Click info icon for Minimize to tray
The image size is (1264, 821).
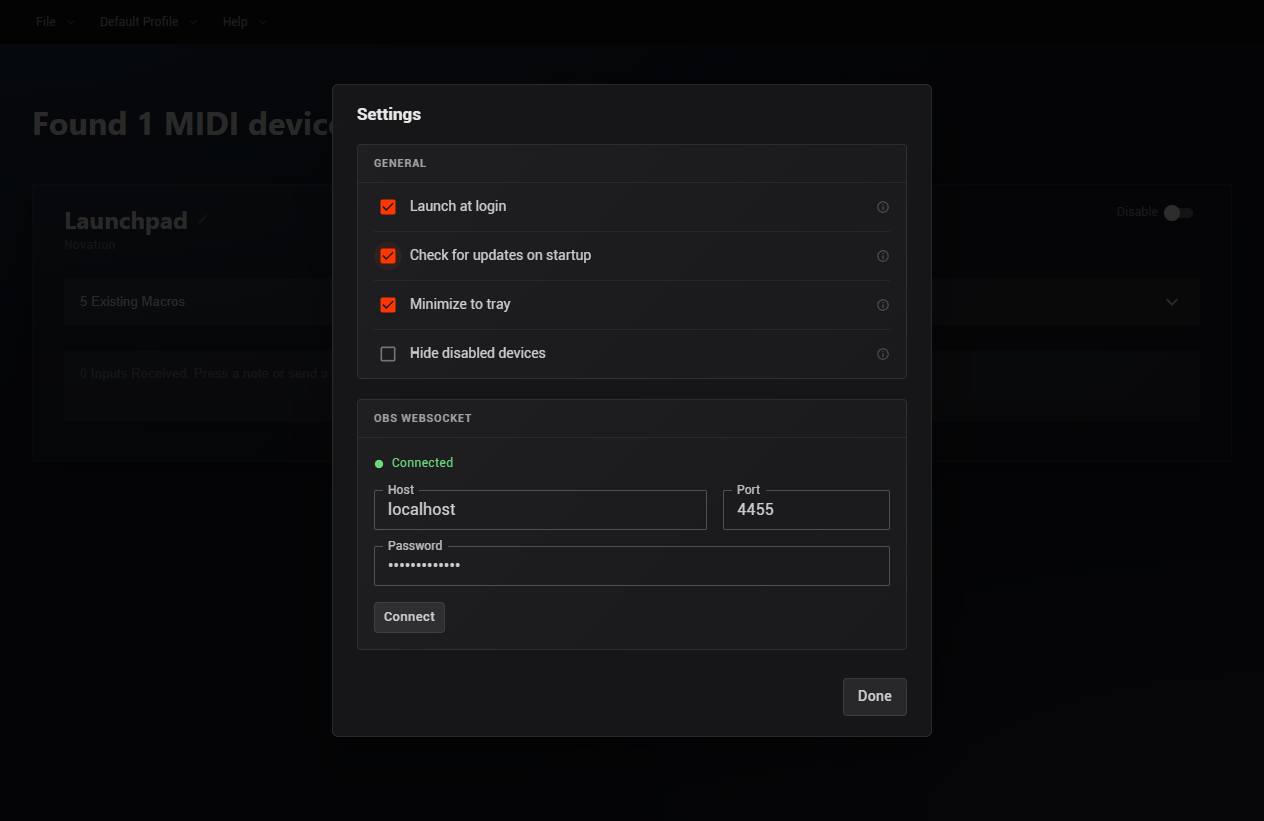(x=883, y=305)
